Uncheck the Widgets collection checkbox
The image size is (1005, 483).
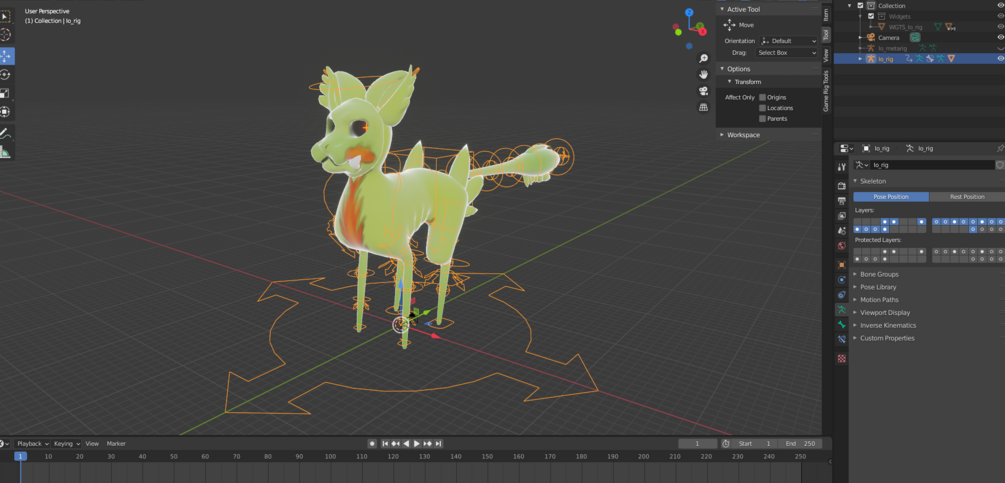pos(871,16)
